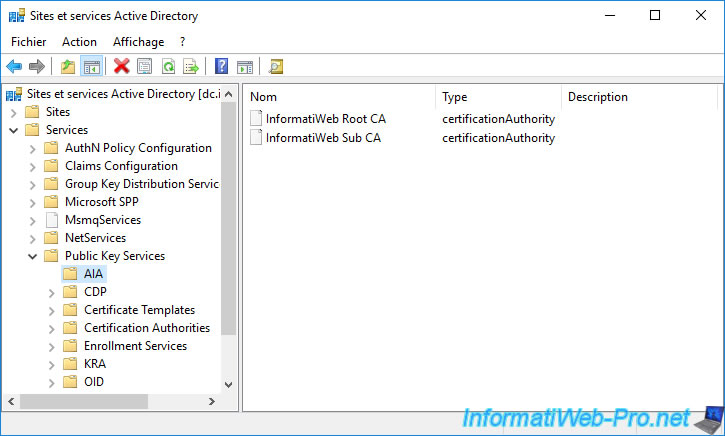This screenshot has width=725, height=436.
Task: Select the Services tree item
Action: (x=67, y=130)
